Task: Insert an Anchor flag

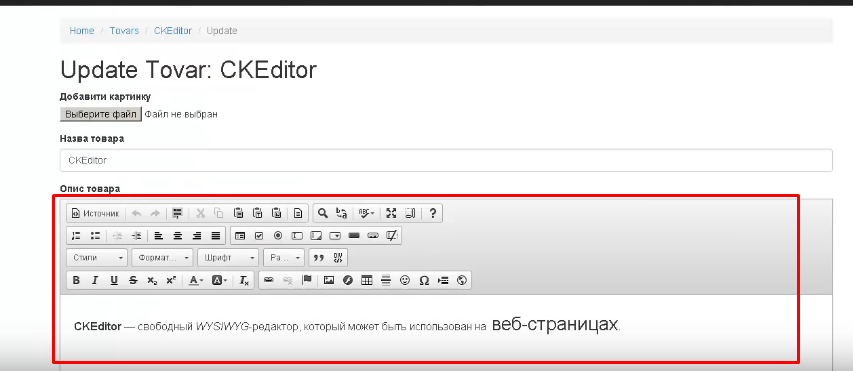Action: point(306,280)
